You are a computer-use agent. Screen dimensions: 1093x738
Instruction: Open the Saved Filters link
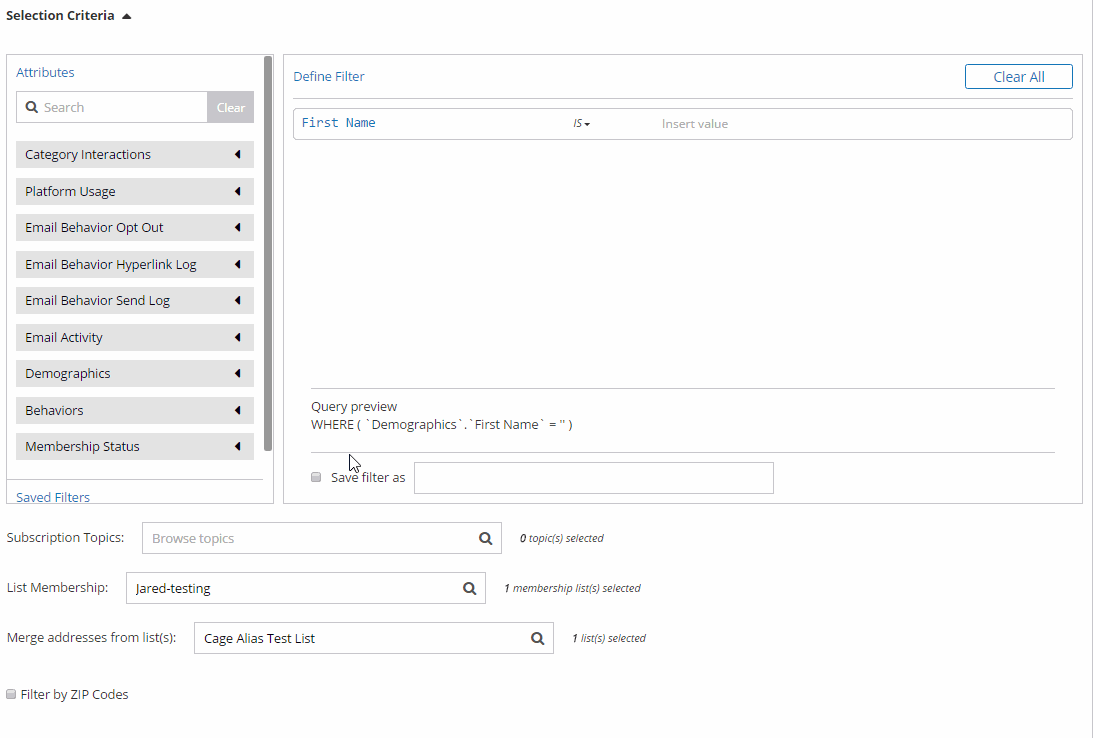tap(53, 497)
